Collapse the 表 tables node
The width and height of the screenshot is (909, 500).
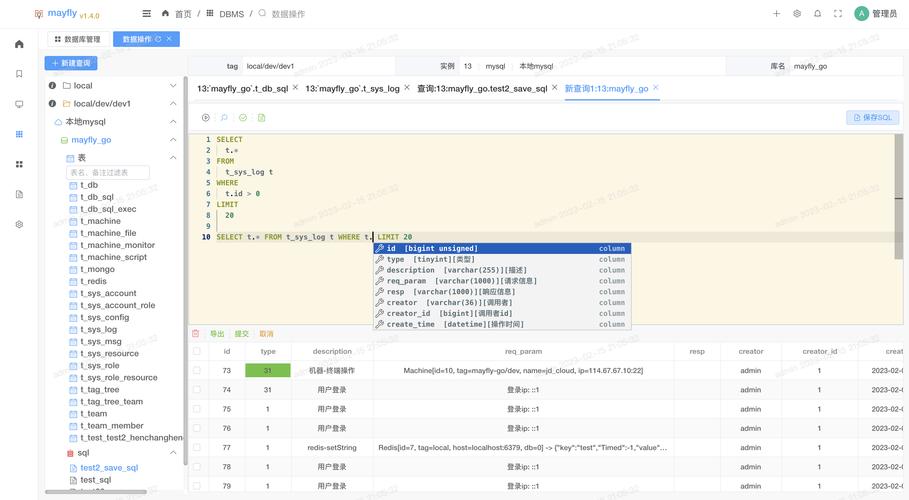pos(173,158)
